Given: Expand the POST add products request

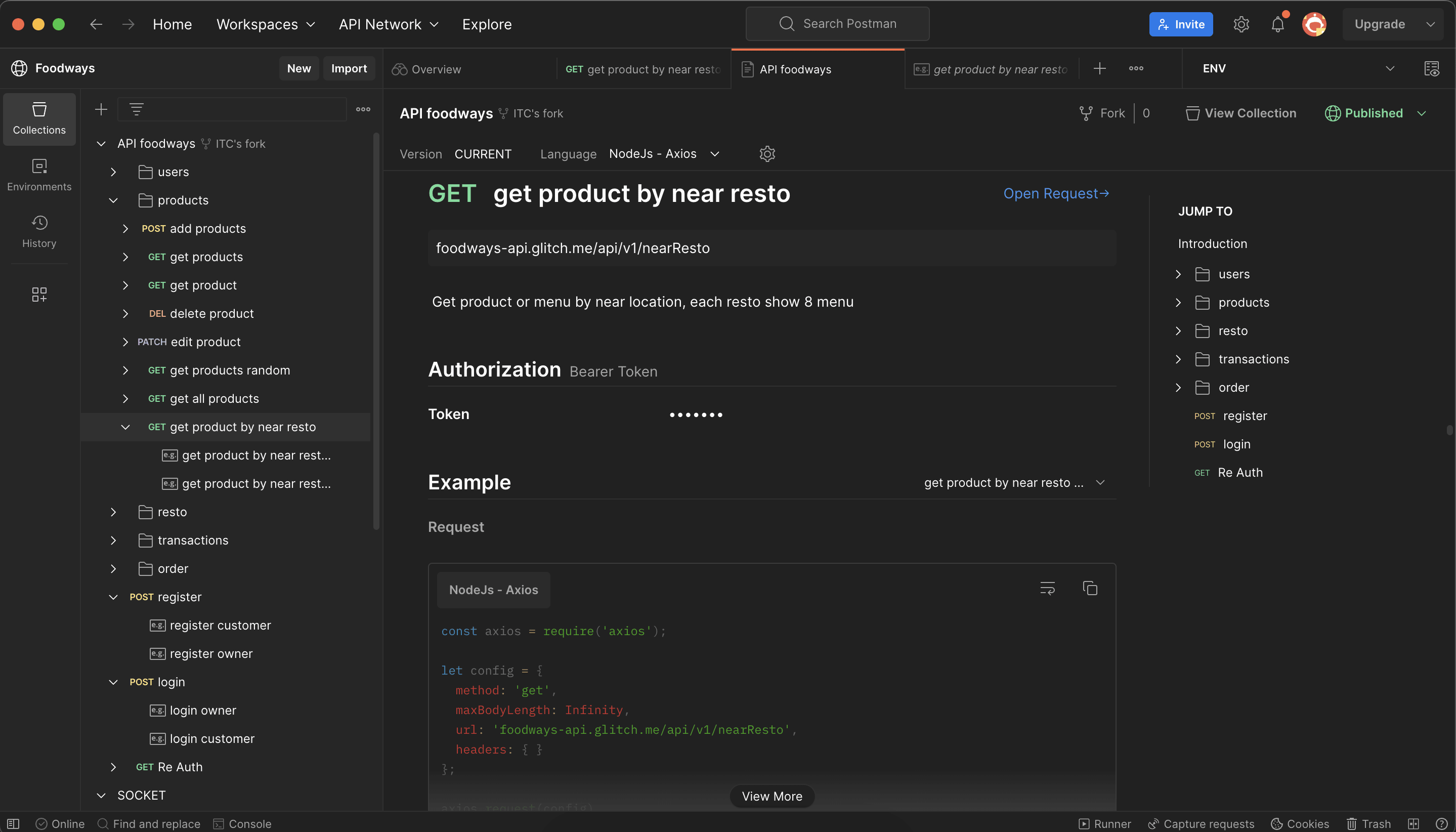Looking at the screenshot, I should coord(125,229).
